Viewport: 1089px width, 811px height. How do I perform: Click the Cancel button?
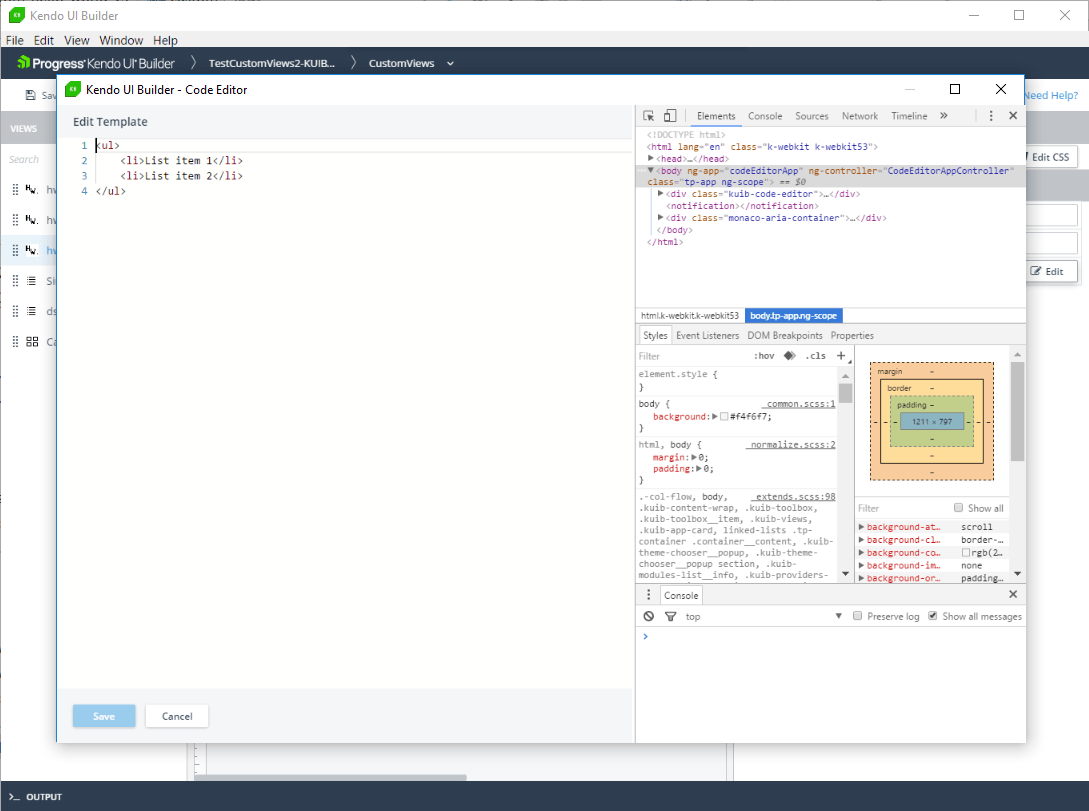tap(176, 716)
